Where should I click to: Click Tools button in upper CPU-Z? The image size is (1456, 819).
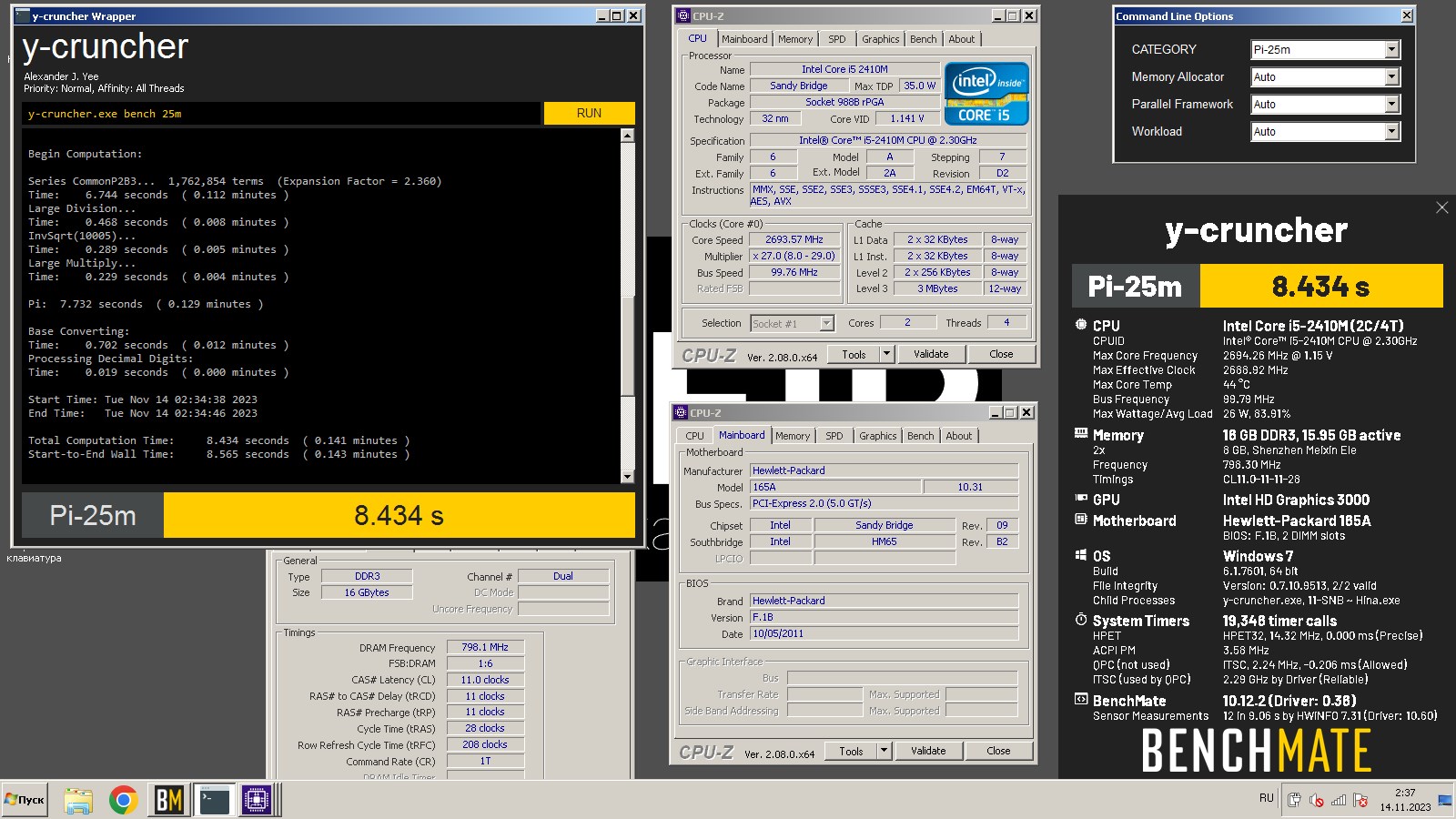click(x=854, y=354)
